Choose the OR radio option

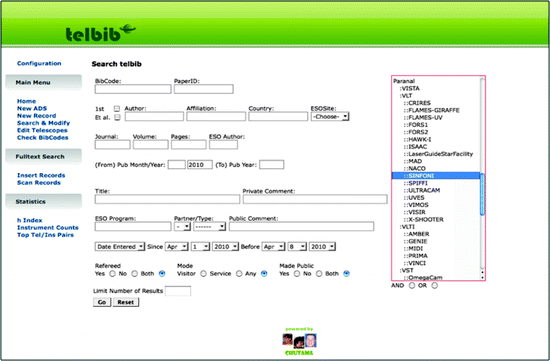tap(434, 286)
